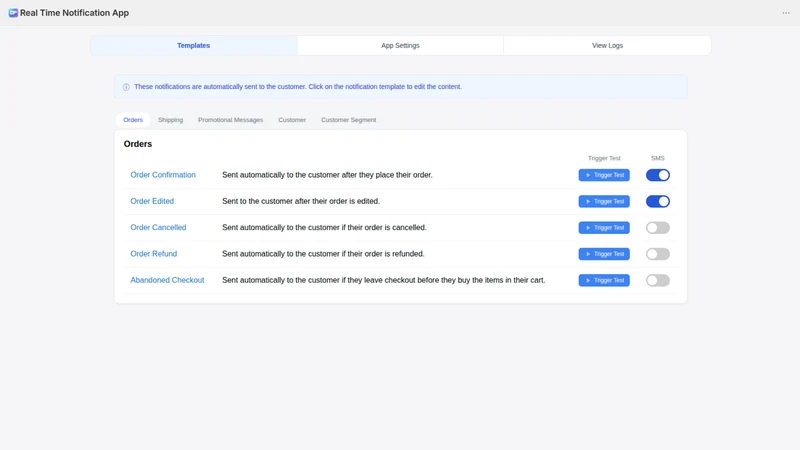800x450 pixels.
Task: Trigger Test for Order Refund
Action: tap(604, 254)
